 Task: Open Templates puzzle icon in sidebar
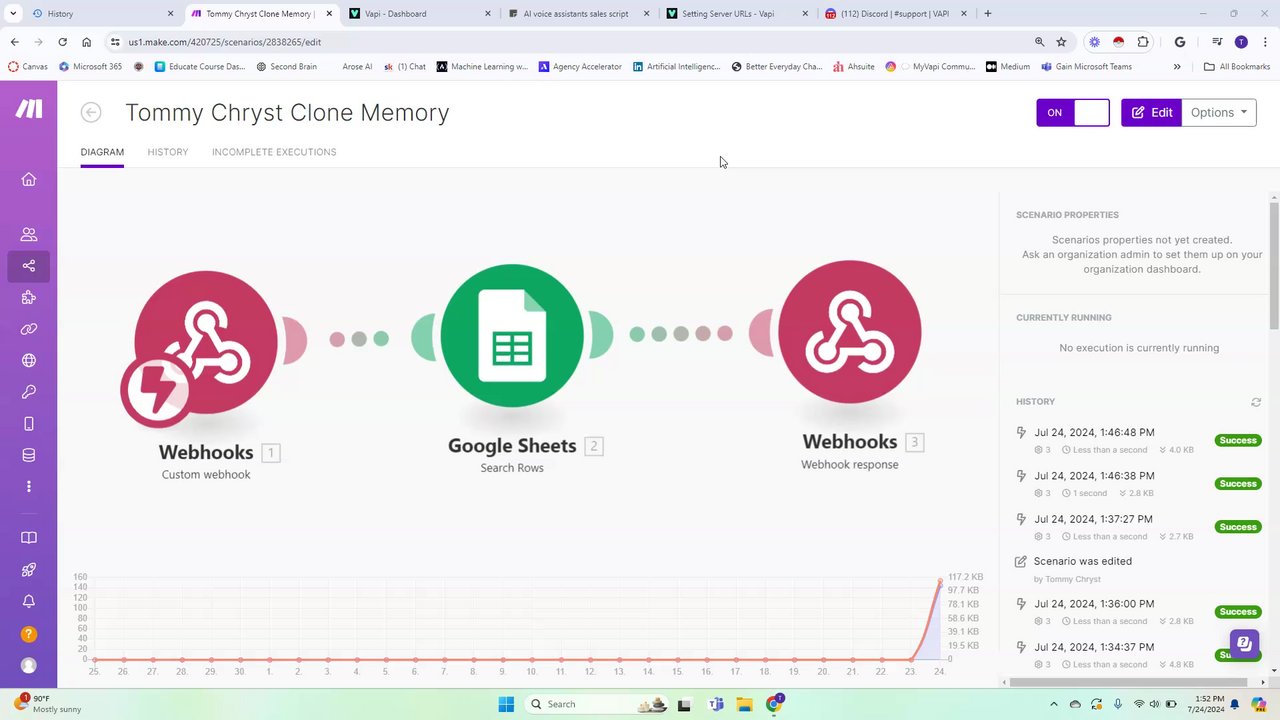(x=28, y=297)
